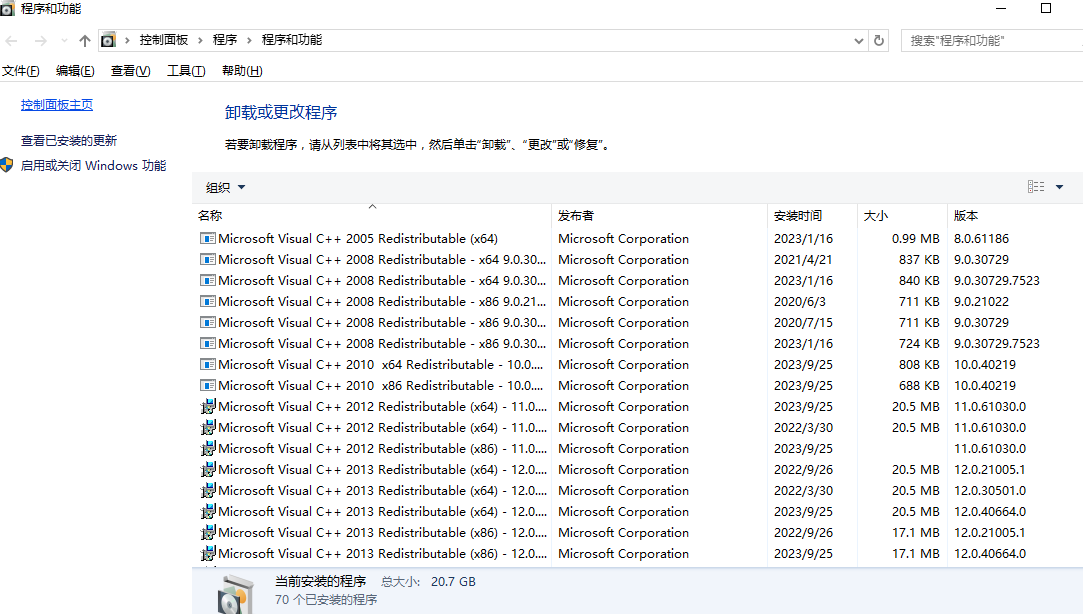Open the view options dropdown arrow

pyautogui.click(x=1062, y=186)
